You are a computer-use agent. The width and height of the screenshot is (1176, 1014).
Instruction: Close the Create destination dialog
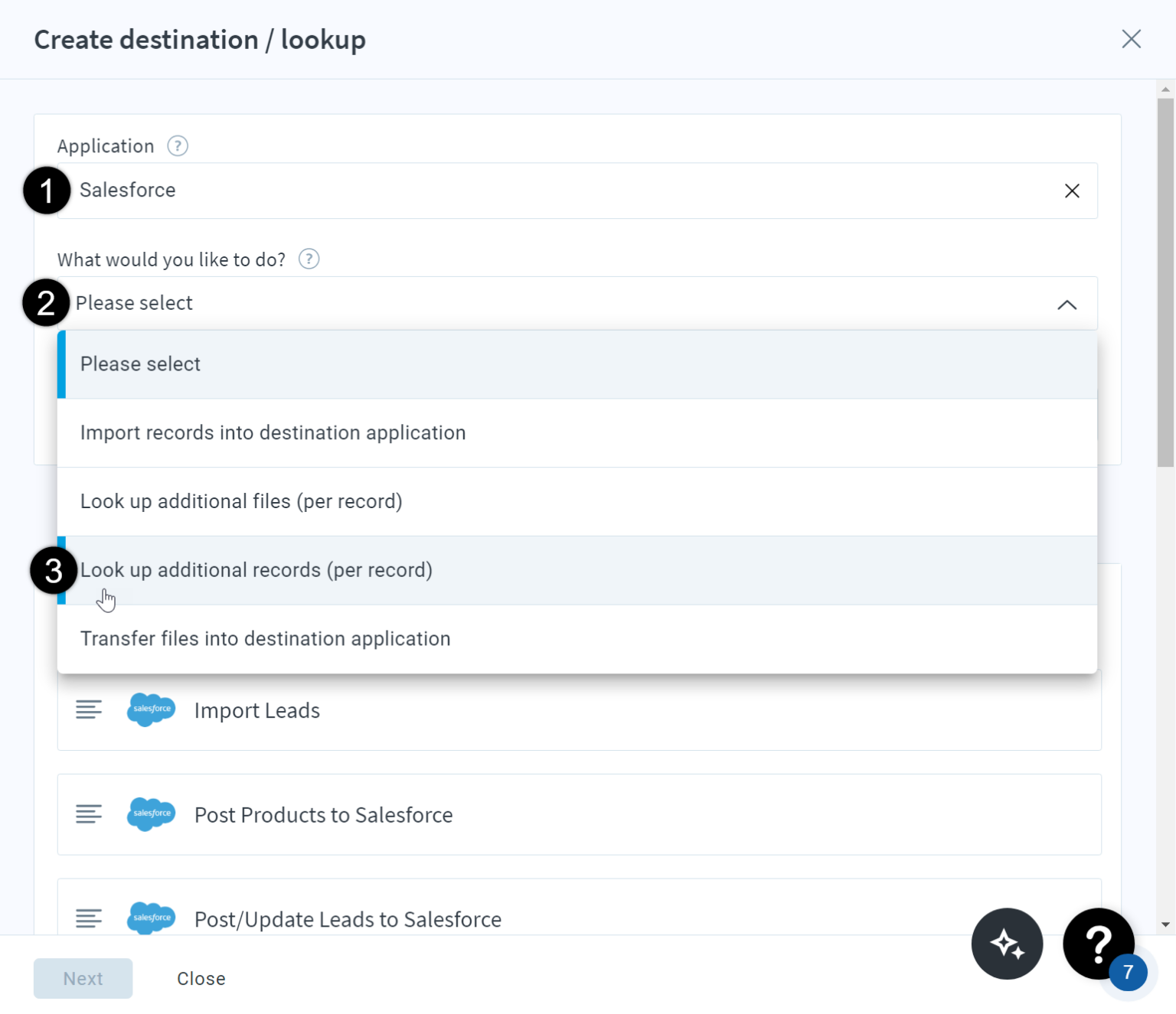coord(1131,39)
